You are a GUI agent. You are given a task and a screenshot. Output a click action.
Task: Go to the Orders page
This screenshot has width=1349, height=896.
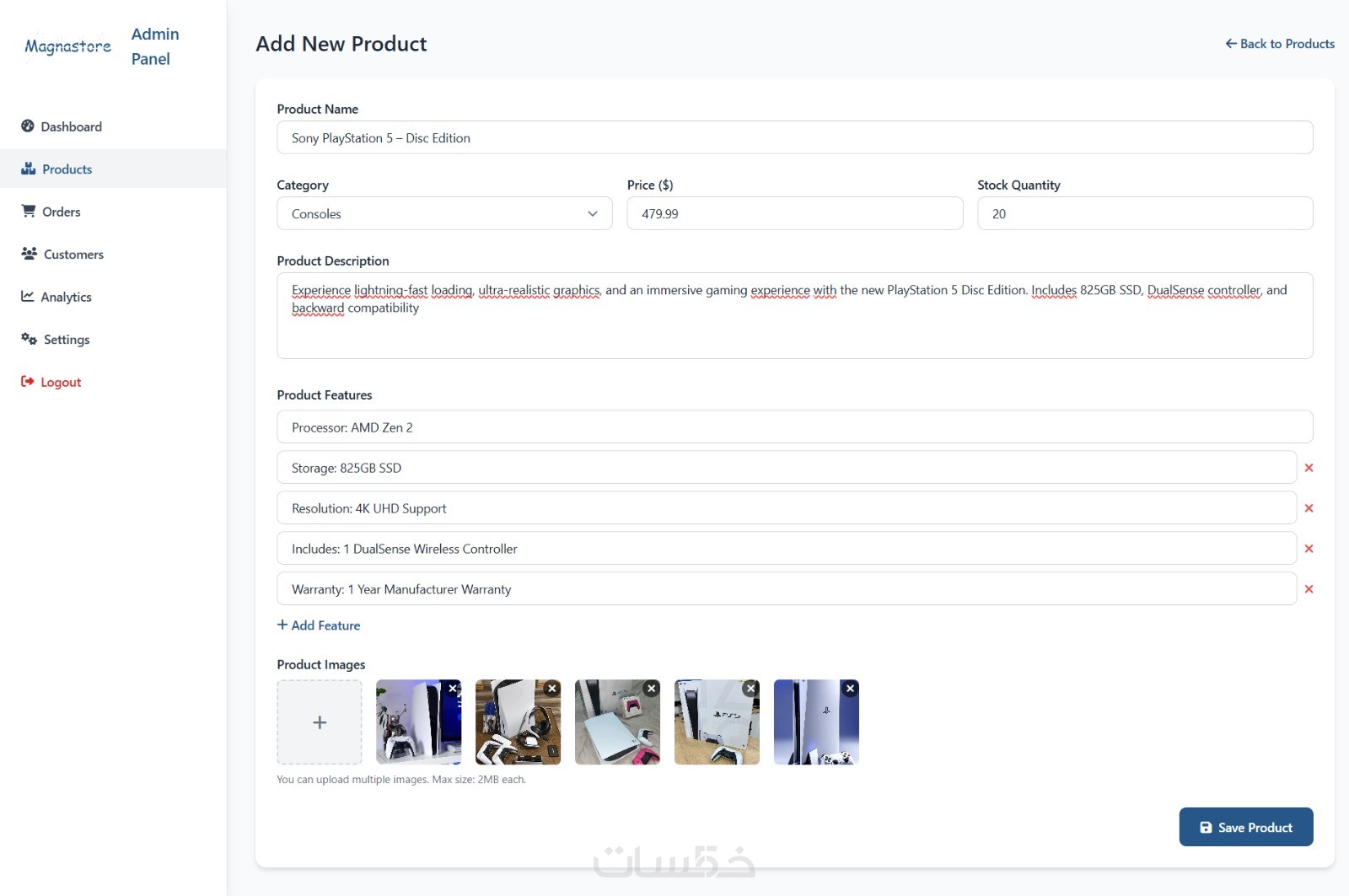click(x=62, y=212)
